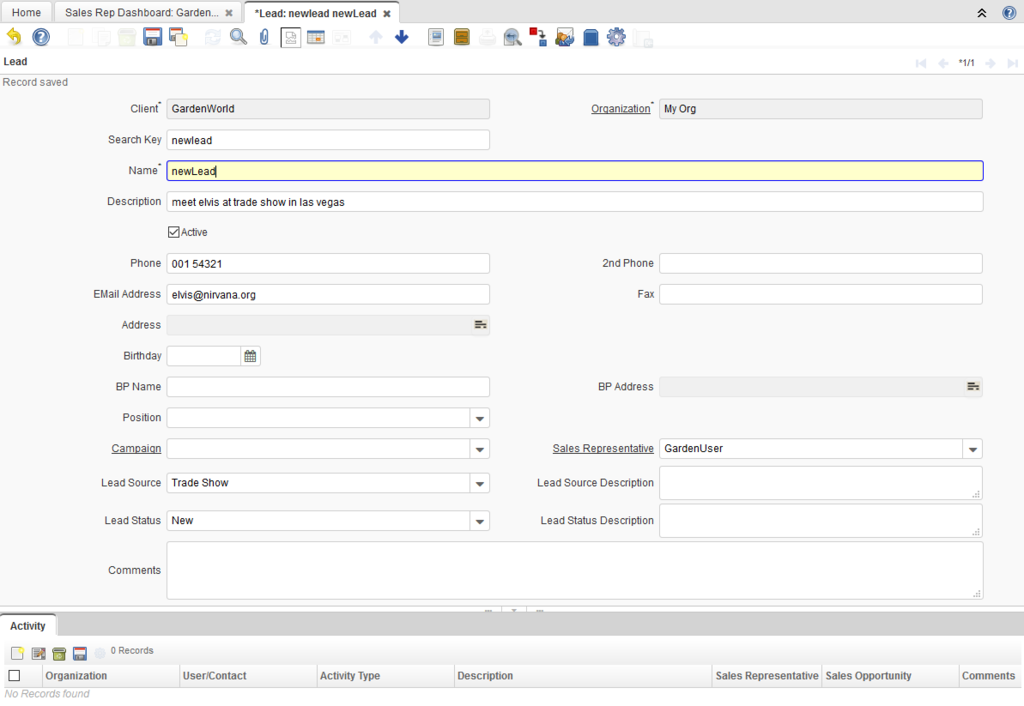This screenshot has width=1024, height=706.
Task: Open the Birthday calendar picker
Action: [x=251, y=356]
